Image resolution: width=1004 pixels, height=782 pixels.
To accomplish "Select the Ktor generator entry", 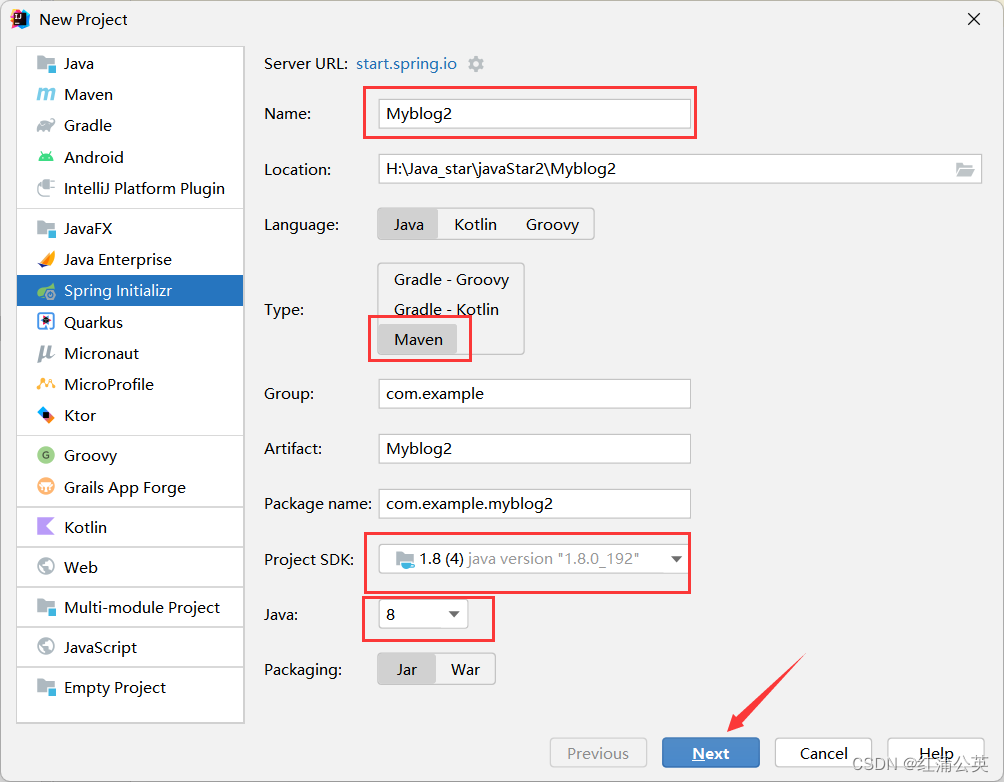I will (130, 416).
